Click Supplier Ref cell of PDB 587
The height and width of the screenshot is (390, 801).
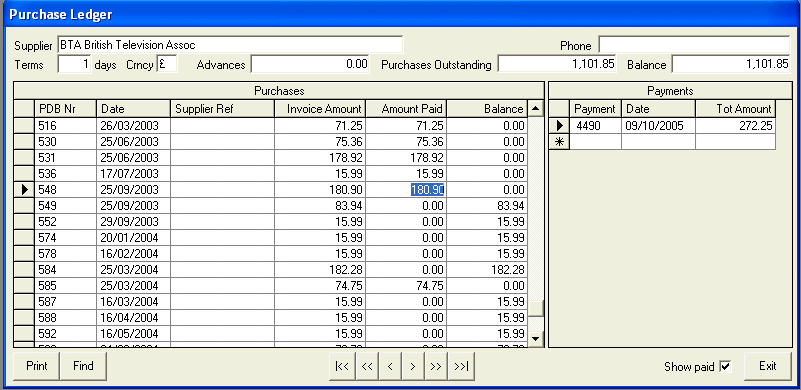click(222, 302)
